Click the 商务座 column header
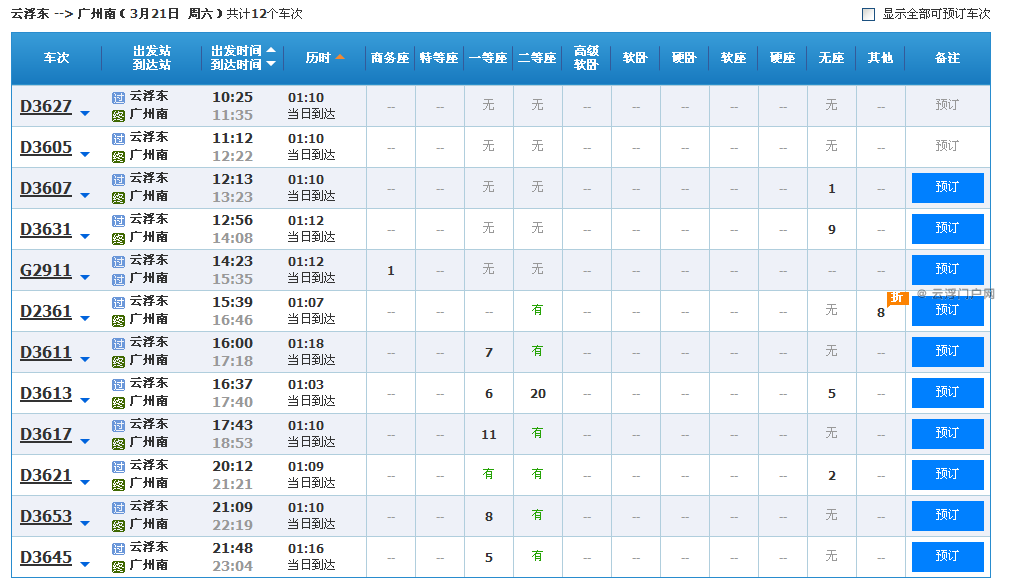 click(x=391, y=58)
